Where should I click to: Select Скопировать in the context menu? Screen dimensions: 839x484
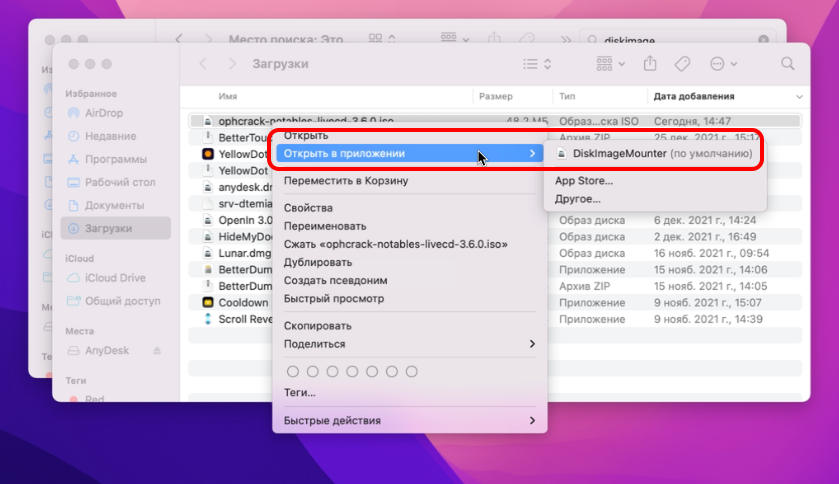(x=409, y=326)
